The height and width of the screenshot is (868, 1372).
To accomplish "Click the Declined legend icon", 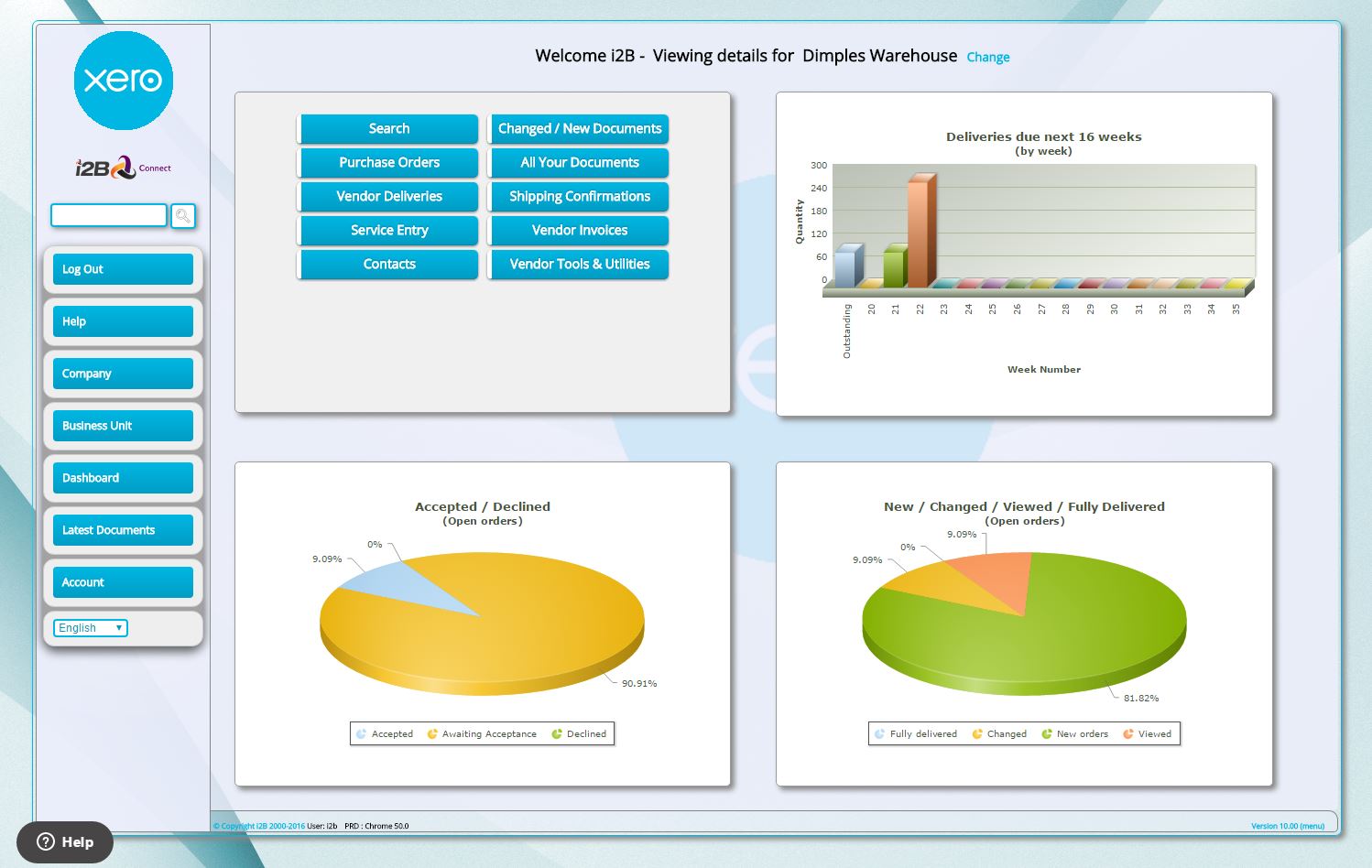I will (557, 734).
